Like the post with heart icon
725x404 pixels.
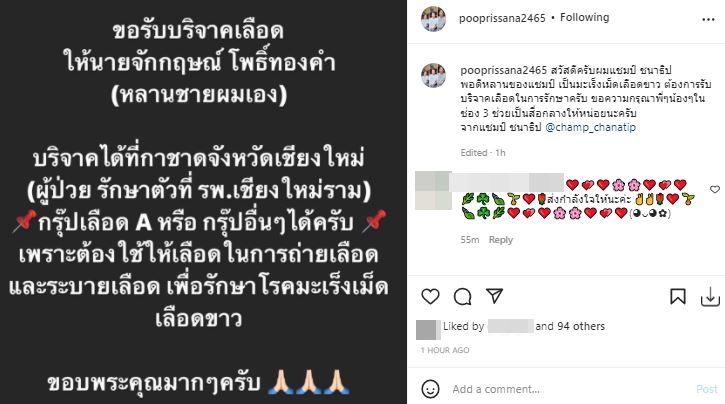430,296
